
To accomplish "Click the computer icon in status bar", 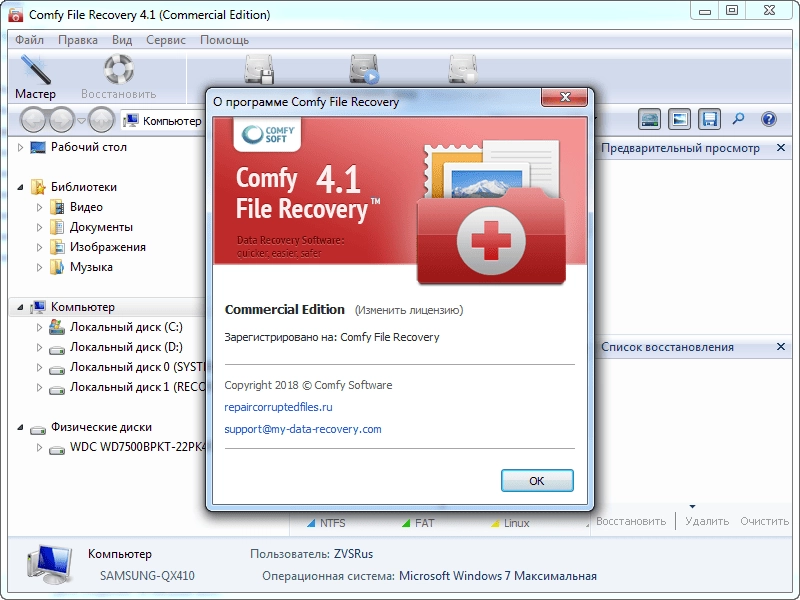I will pos(49,564).
